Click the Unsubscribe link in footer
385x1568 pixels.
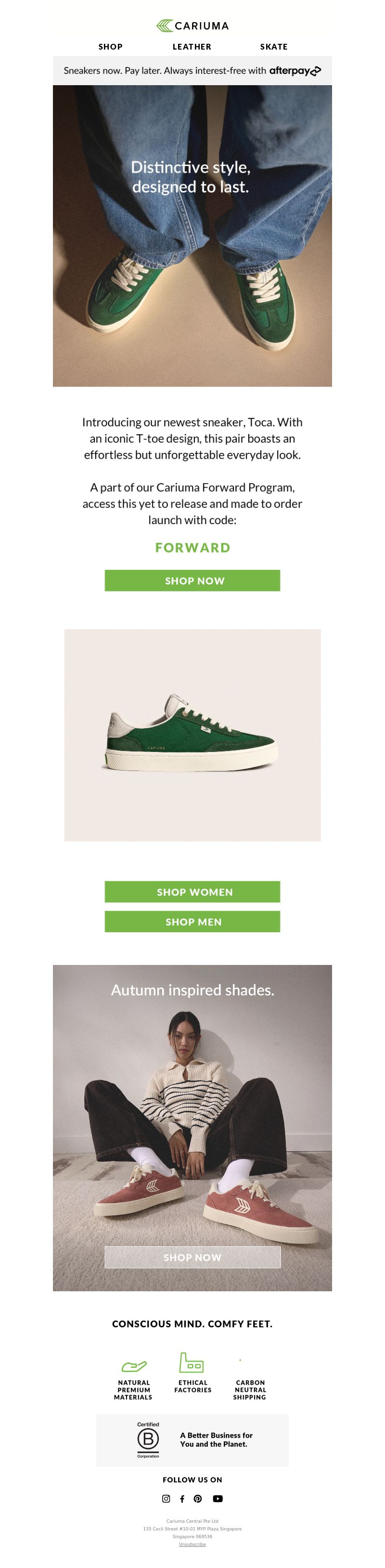click(192, 1543)
